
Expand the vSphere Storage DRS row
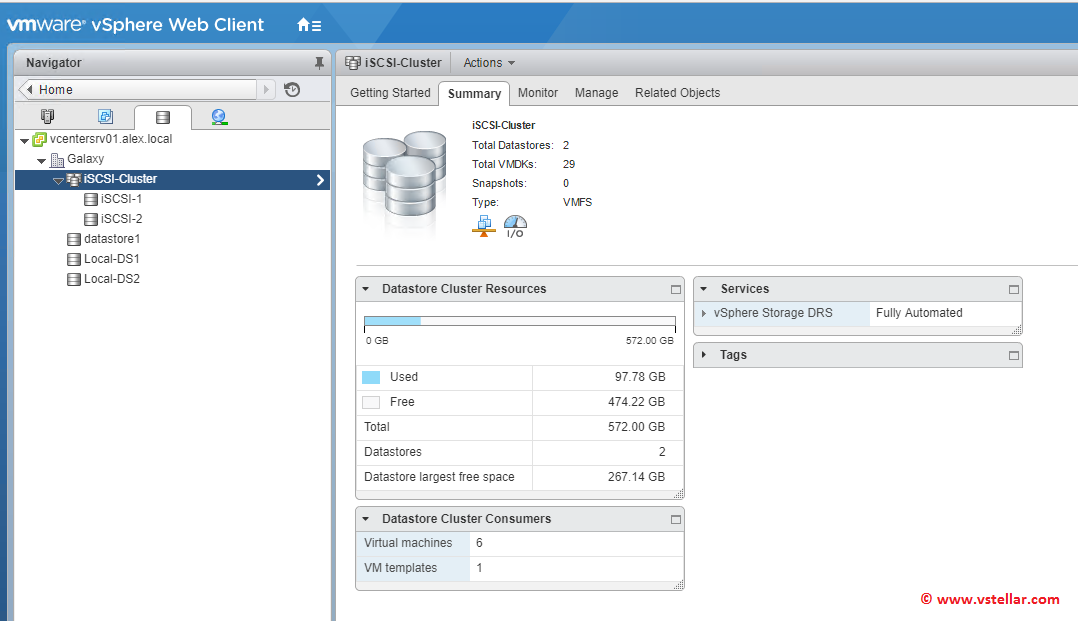704,313
